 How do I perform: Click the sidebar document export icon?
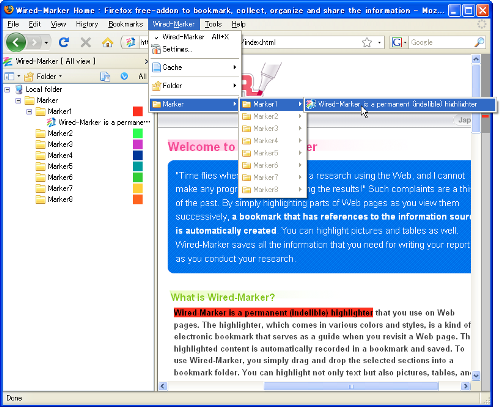click(x=105, y=76)
